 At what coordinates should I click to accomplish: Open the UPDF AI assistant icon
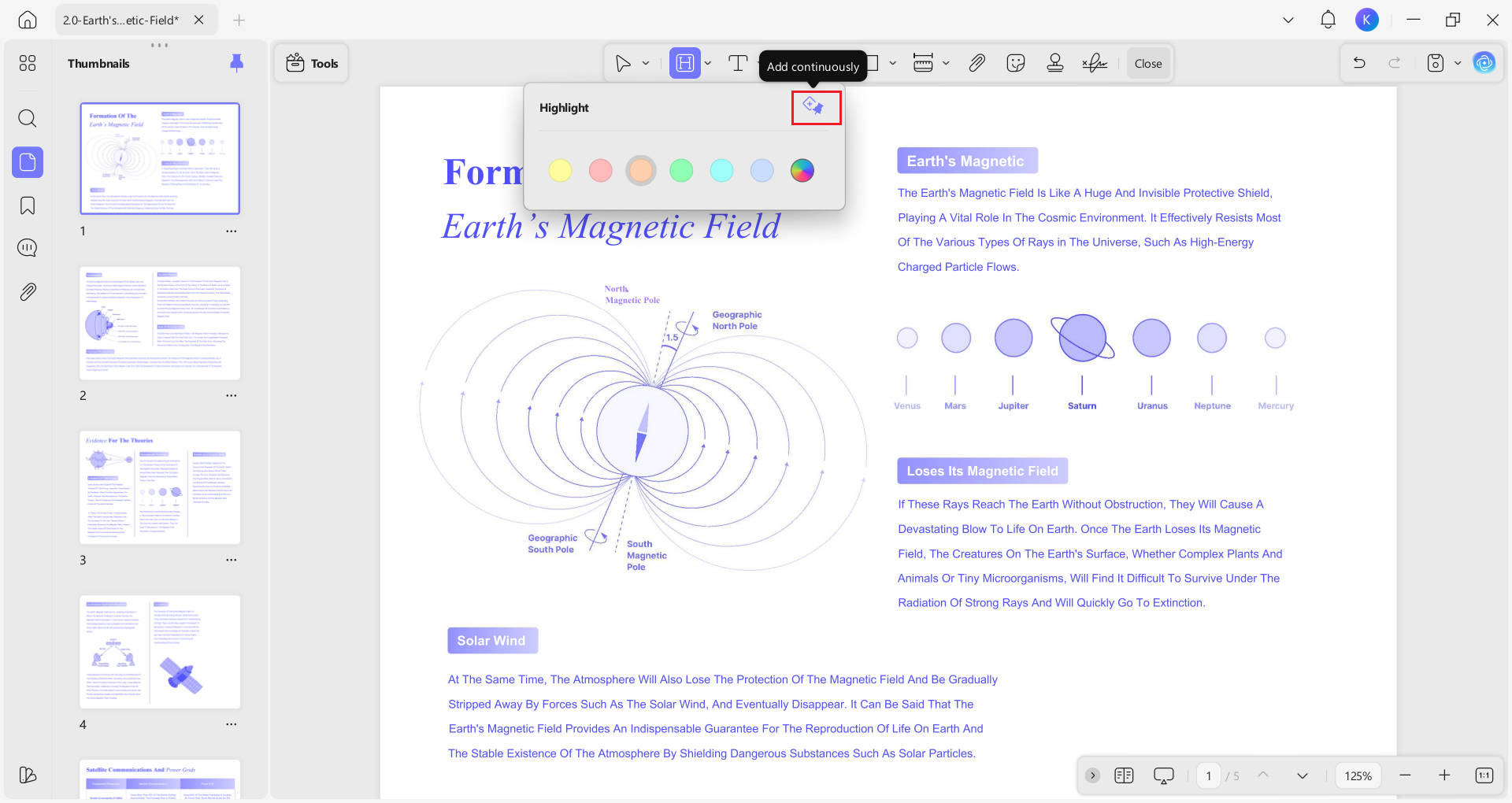pyautogui.click(x=1484, y=63)
